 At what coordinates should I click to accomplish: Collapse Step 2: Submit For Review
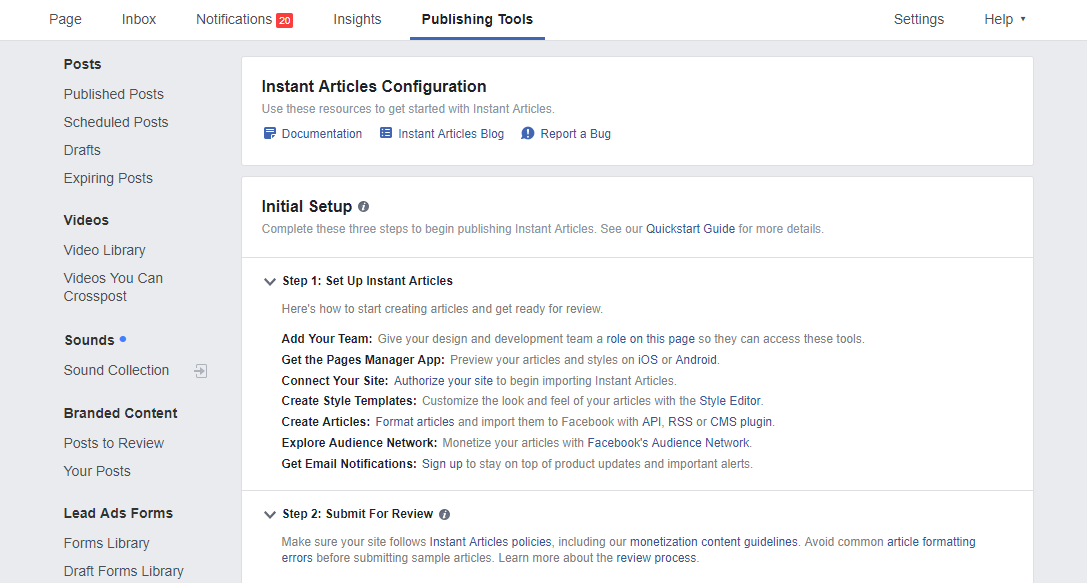(270, 514)
